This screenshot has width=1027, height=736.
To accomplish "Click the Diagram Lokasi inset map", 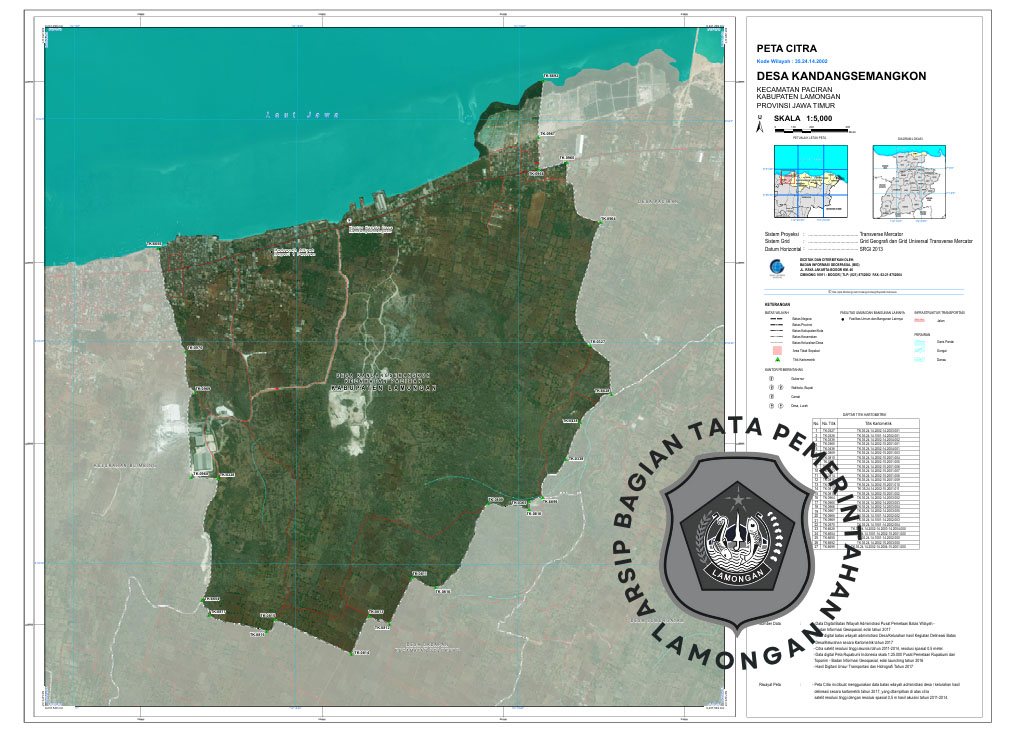I will (x=910, y=181).
